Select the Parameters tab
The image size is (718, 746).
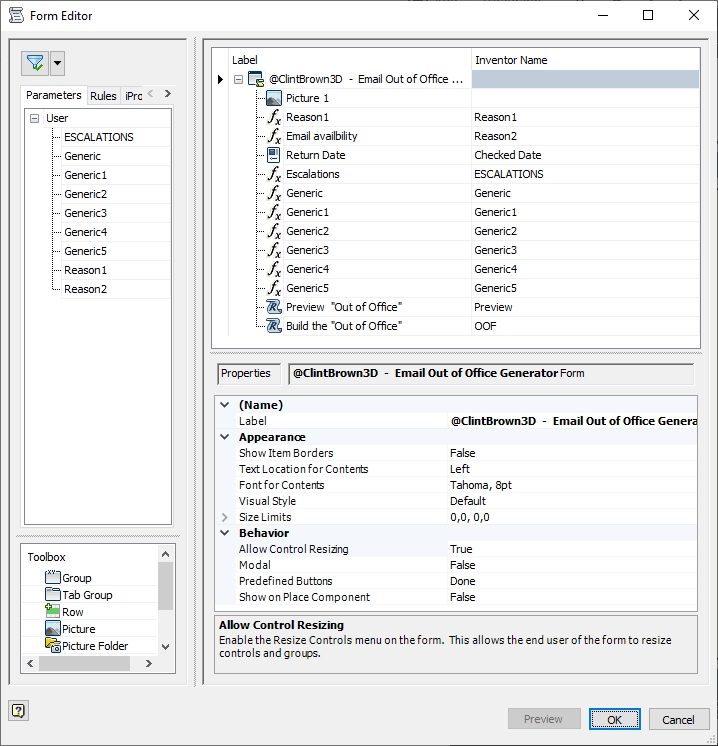coord(54,95)
